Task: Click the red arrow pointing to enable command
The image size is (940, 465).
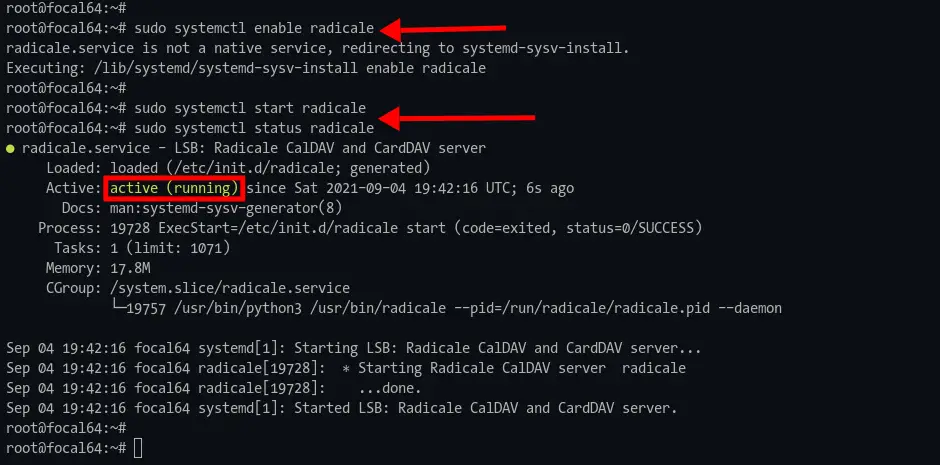Action: (x=444, y=28)
